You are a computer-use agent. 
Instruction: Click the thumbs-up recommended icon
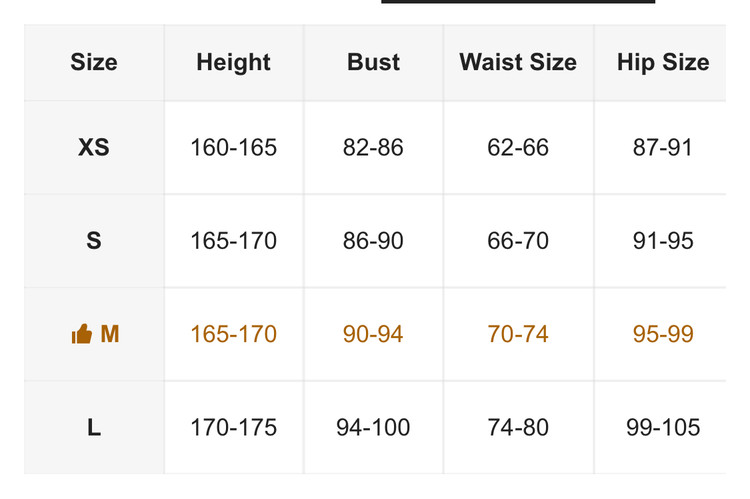tap(81, 335)
